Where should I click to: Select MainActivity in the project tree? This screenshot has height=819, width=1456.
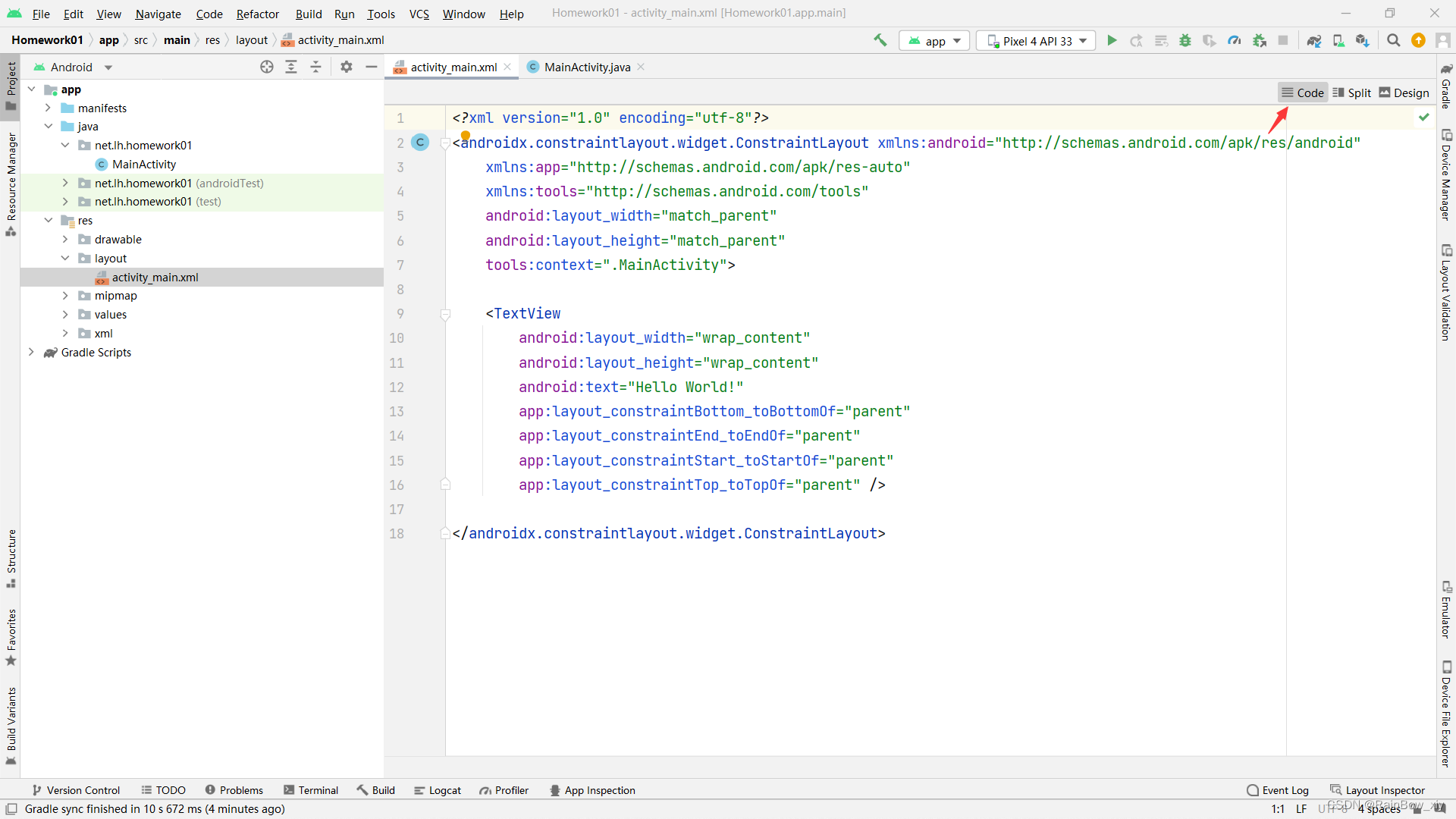pos(144,164)
